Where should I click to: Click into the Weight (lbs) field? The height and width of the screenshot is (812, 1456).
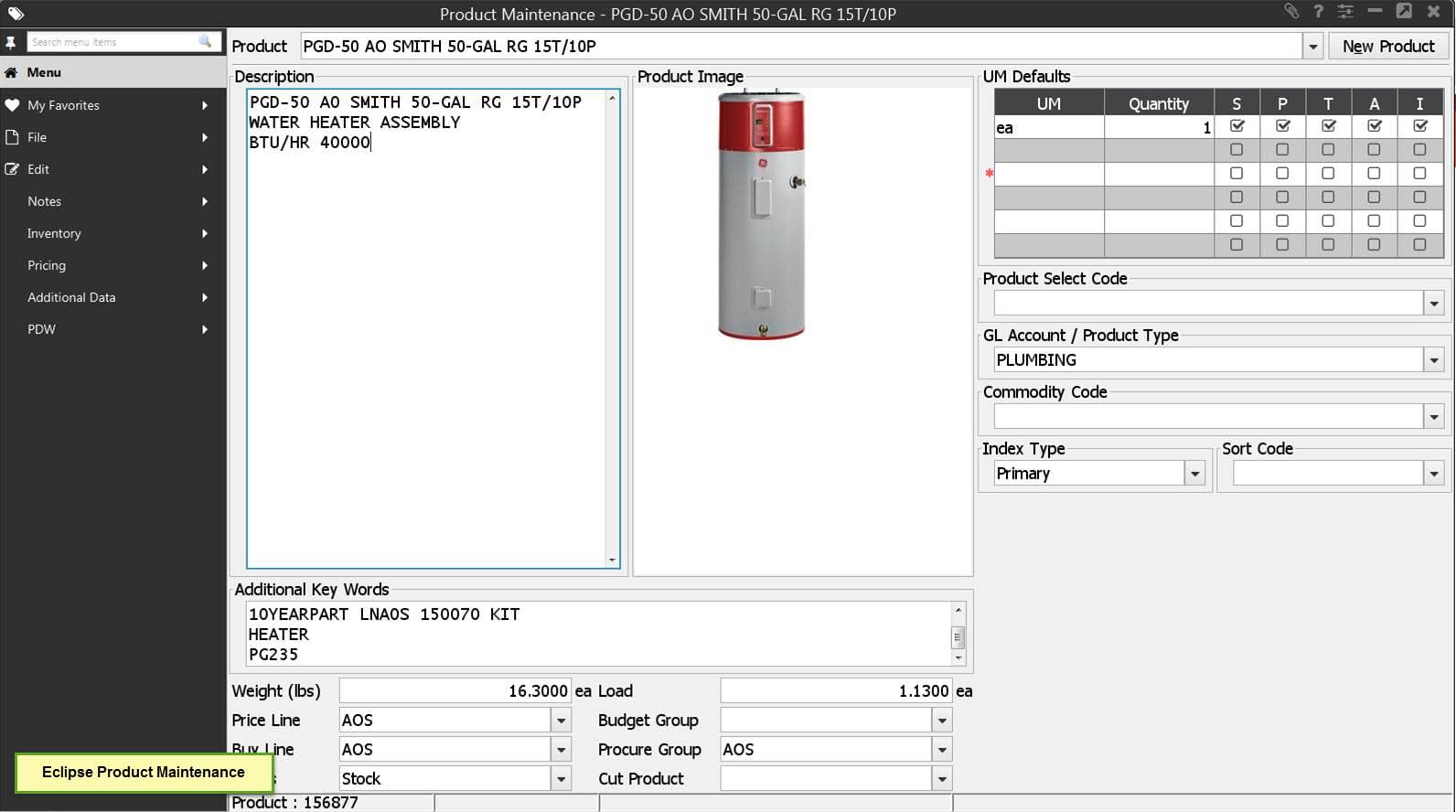coord(455,691)
